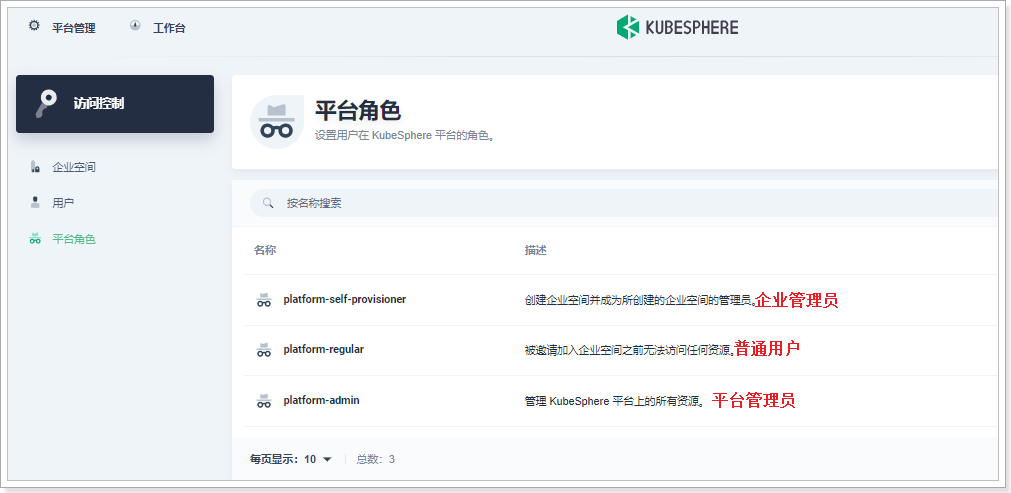Click the large 平台角色 header icon

point(277,122)
